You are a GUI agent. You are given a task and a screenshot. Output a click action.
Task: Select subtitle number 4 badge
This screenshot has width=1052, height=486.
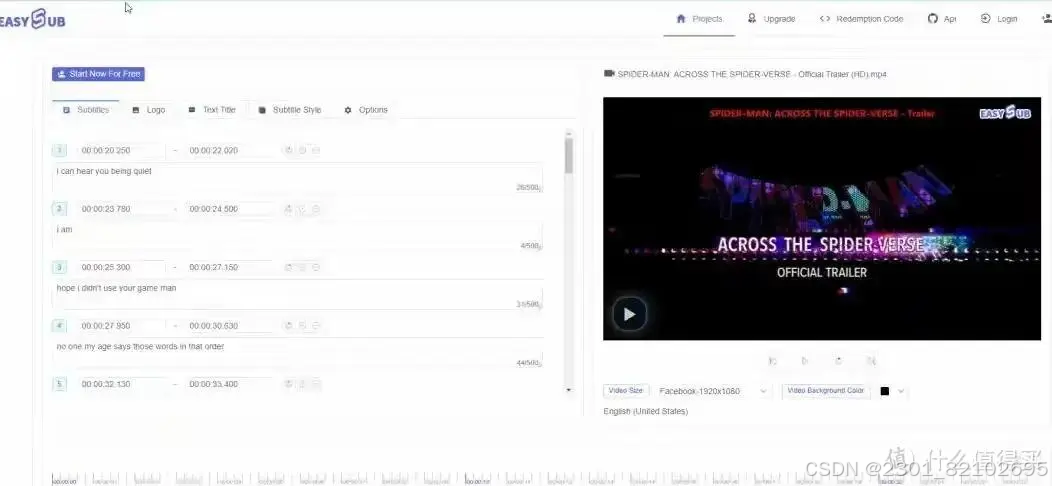[59, 326]
